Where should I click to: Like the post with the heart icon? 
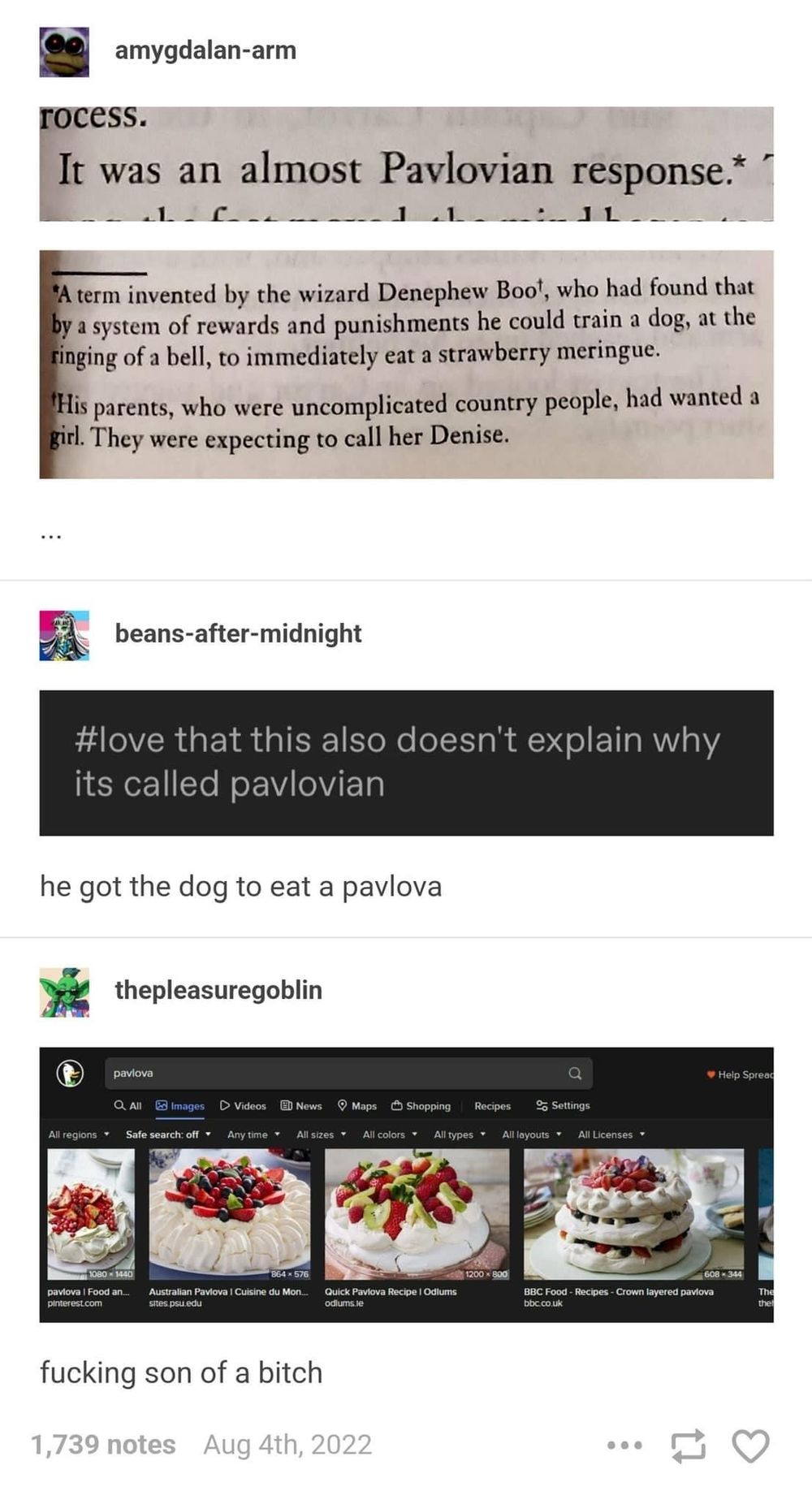pos(750,1445)
